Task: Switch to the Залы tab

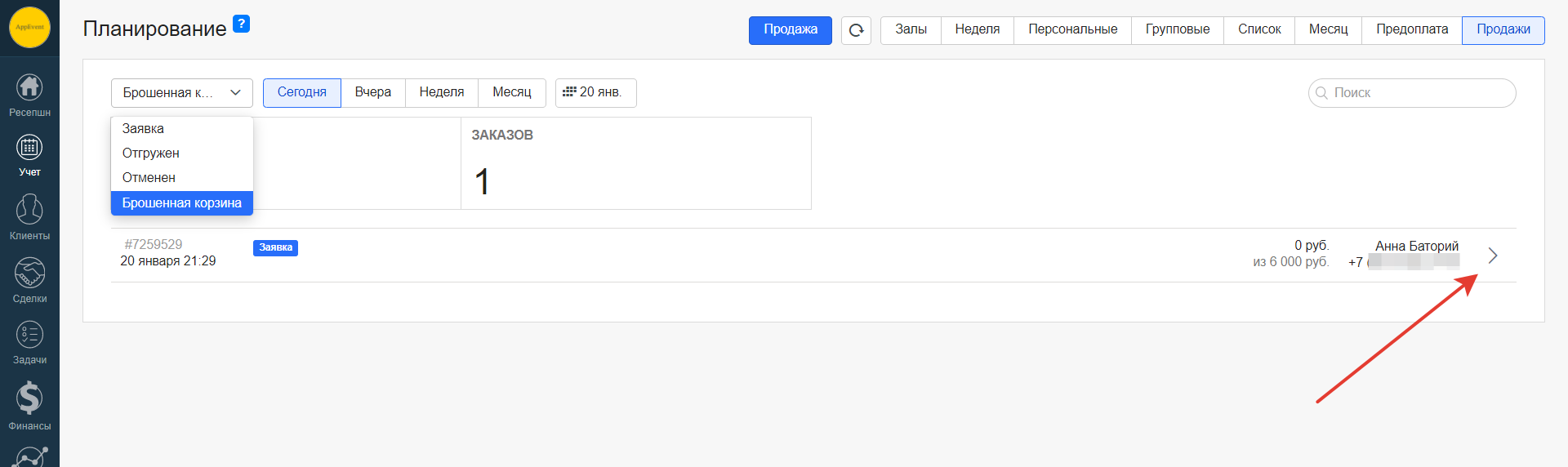Action: click(911, 30)
